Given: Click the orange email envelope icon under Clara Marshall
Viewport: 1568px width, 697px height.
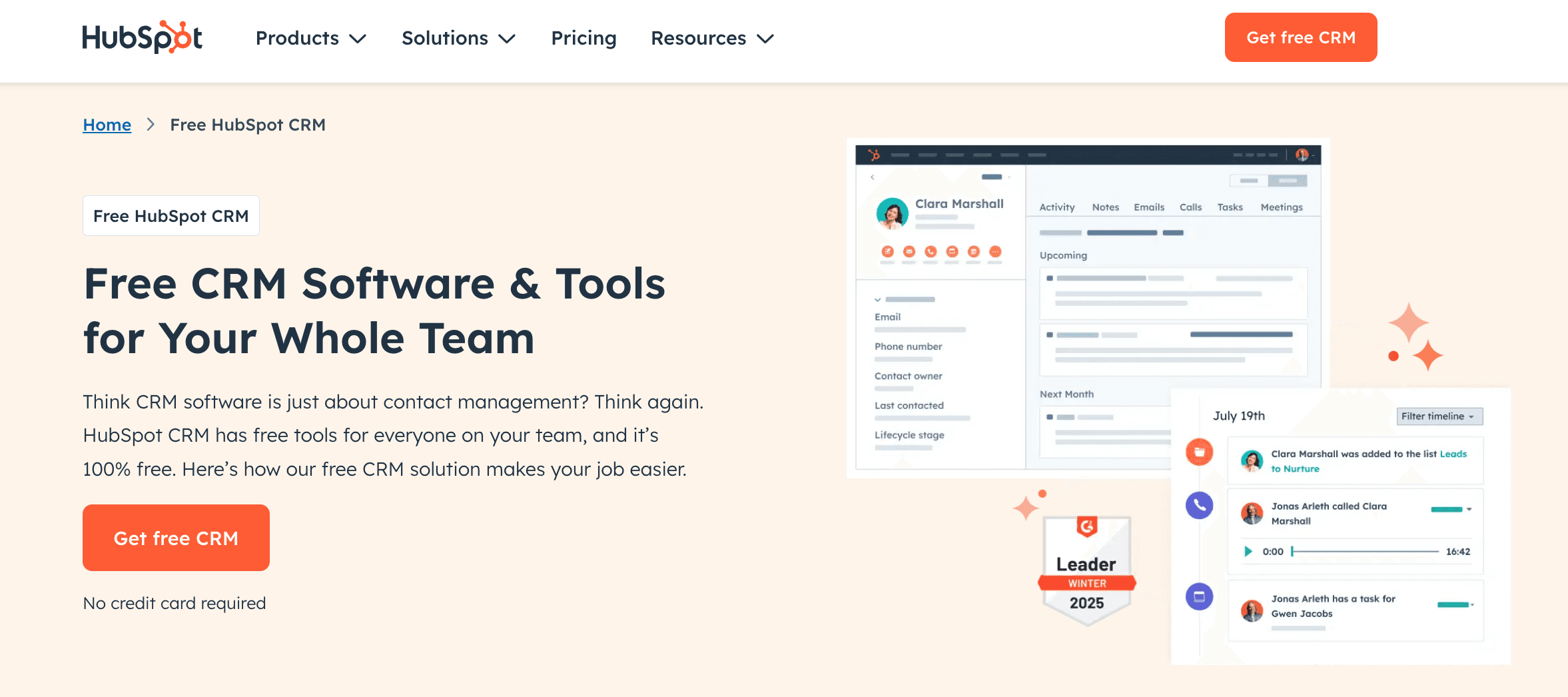Looking at the screenshot, I should 909,251.
